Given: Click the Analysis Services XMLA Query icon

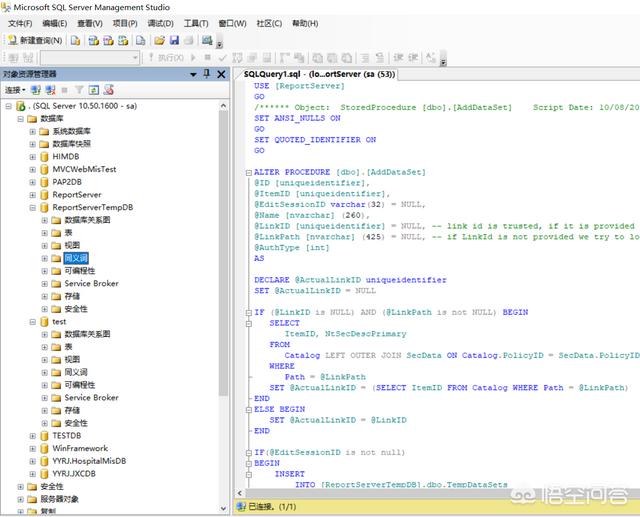Looking at the screenshot, I should (x=123, y=40).
